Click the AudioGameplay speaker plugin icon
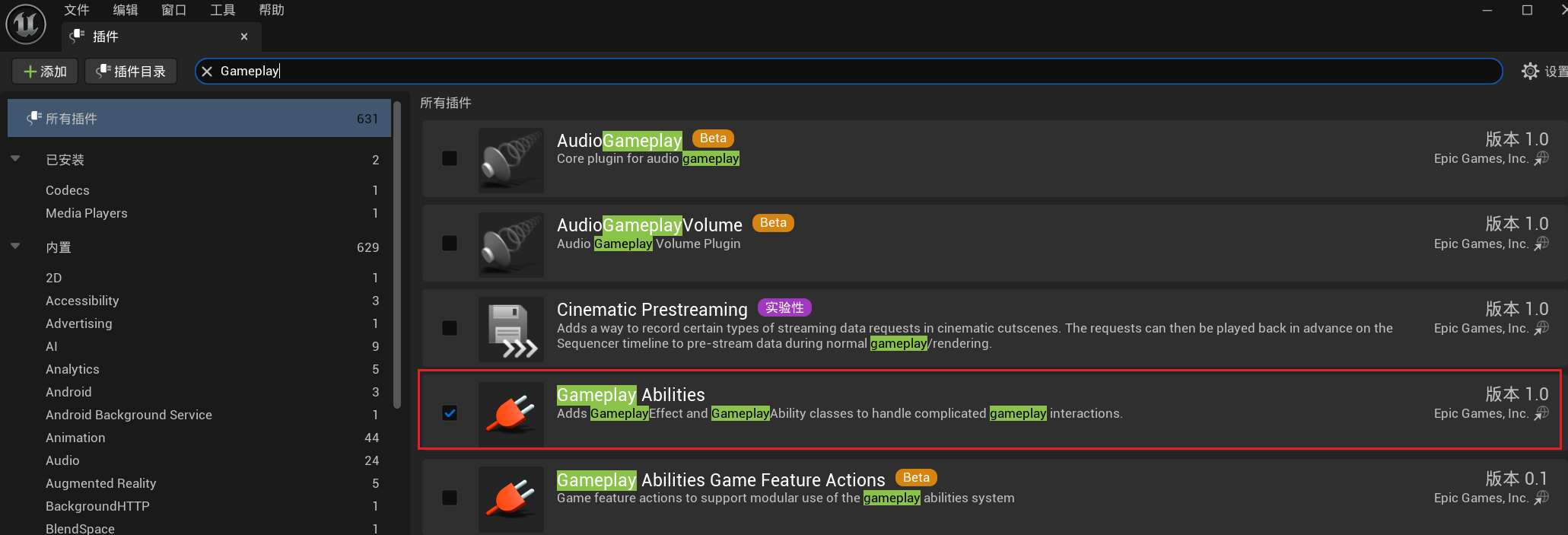 (511, 160)
